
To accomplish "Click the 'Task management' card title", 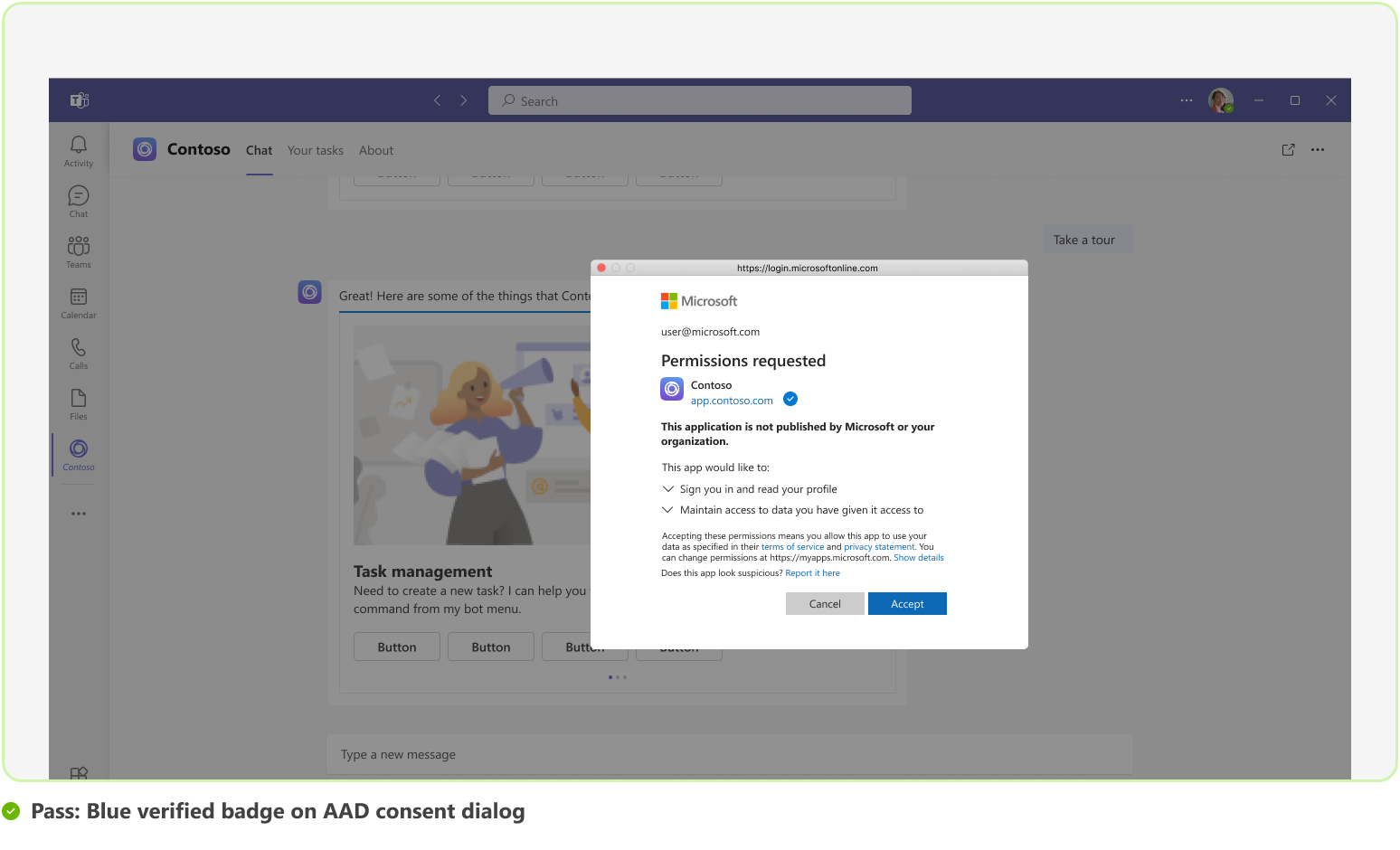I will coord(423,571).
